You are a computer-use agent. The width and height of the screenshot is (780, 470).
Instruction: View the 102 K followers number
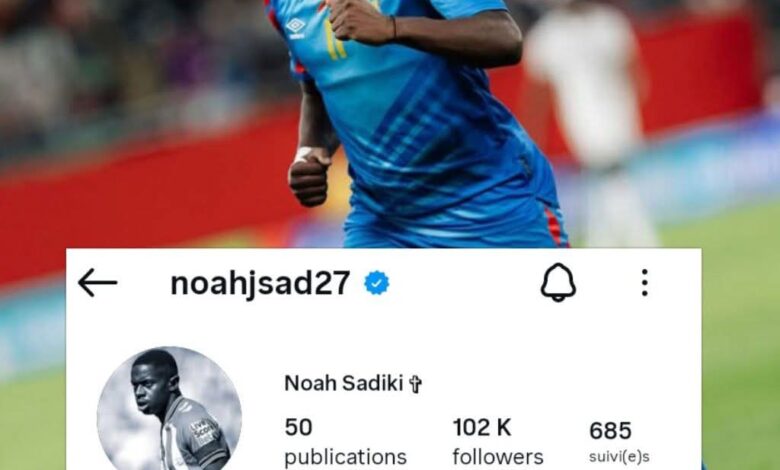click(x=482, y=427)
